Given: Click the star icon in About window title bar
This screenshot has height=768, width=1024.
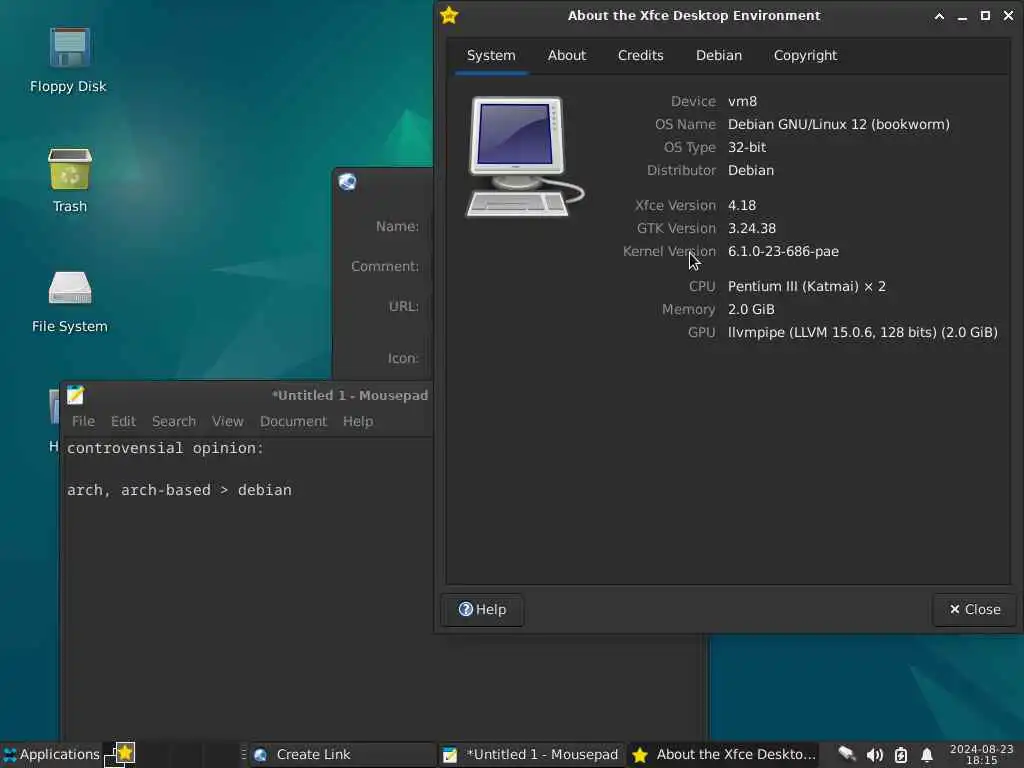Looking at the screenshot, I should 449,15.
